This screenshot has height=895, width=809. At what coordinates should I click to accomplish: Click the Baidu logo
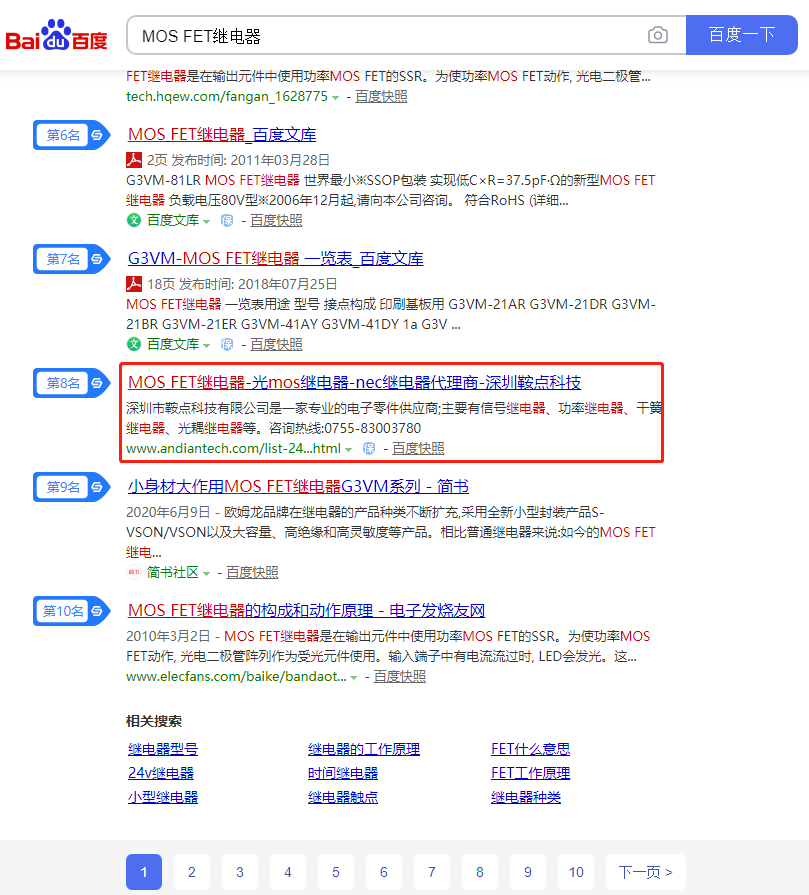click(57, 35)
